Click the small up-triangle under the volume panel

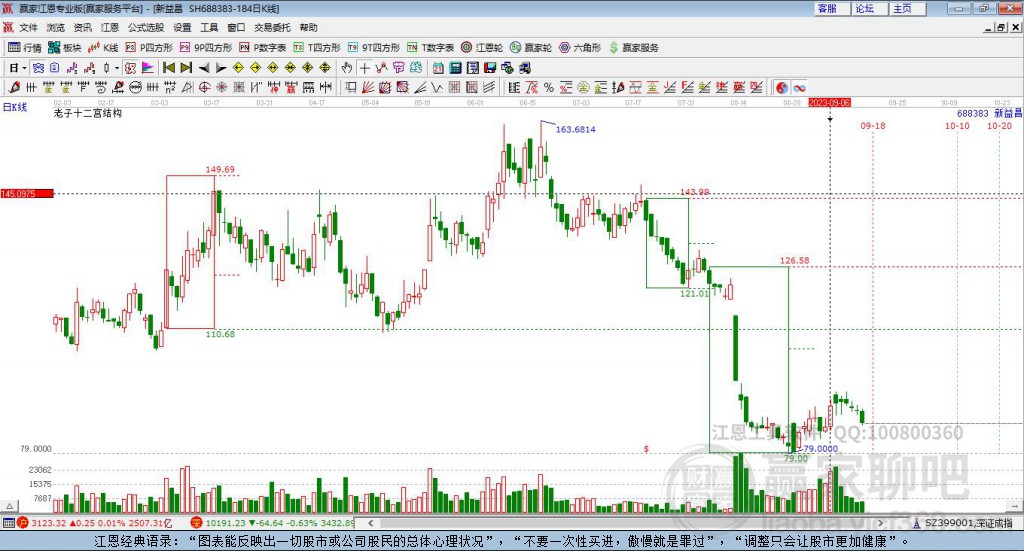click(9, 506)
